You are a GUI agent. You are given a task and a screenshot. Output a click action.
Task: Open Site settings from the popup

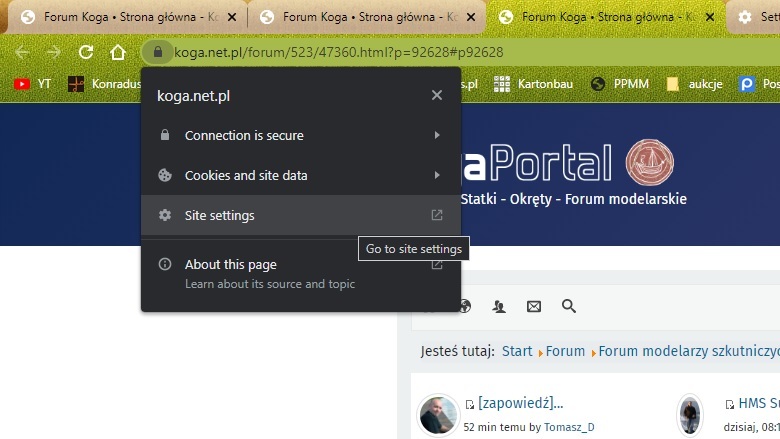coord(300,215)
